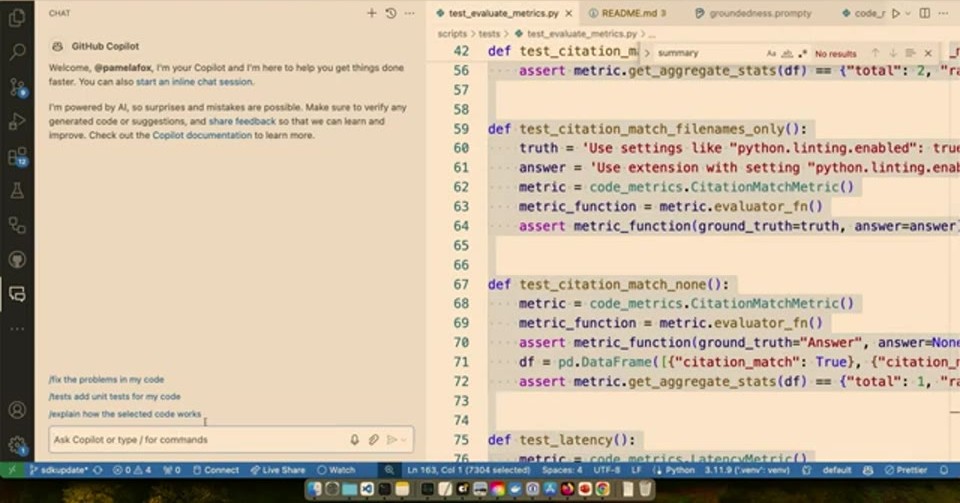Viewport: 960px width, 503px height.
Task: Click the Watch status bar item
Action: (x=336, y=470)
